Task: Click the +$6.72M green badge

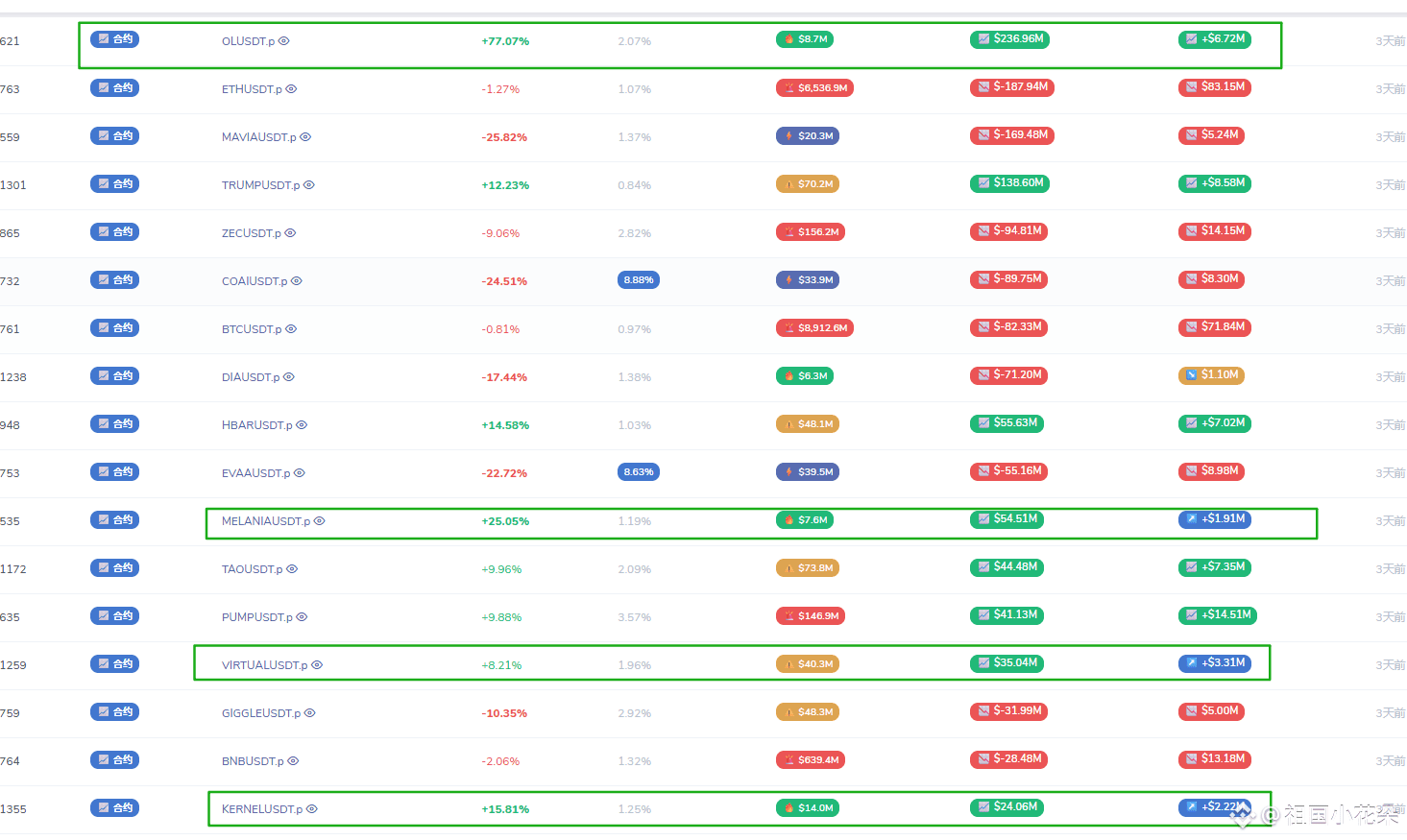Action: point(1215,39)
